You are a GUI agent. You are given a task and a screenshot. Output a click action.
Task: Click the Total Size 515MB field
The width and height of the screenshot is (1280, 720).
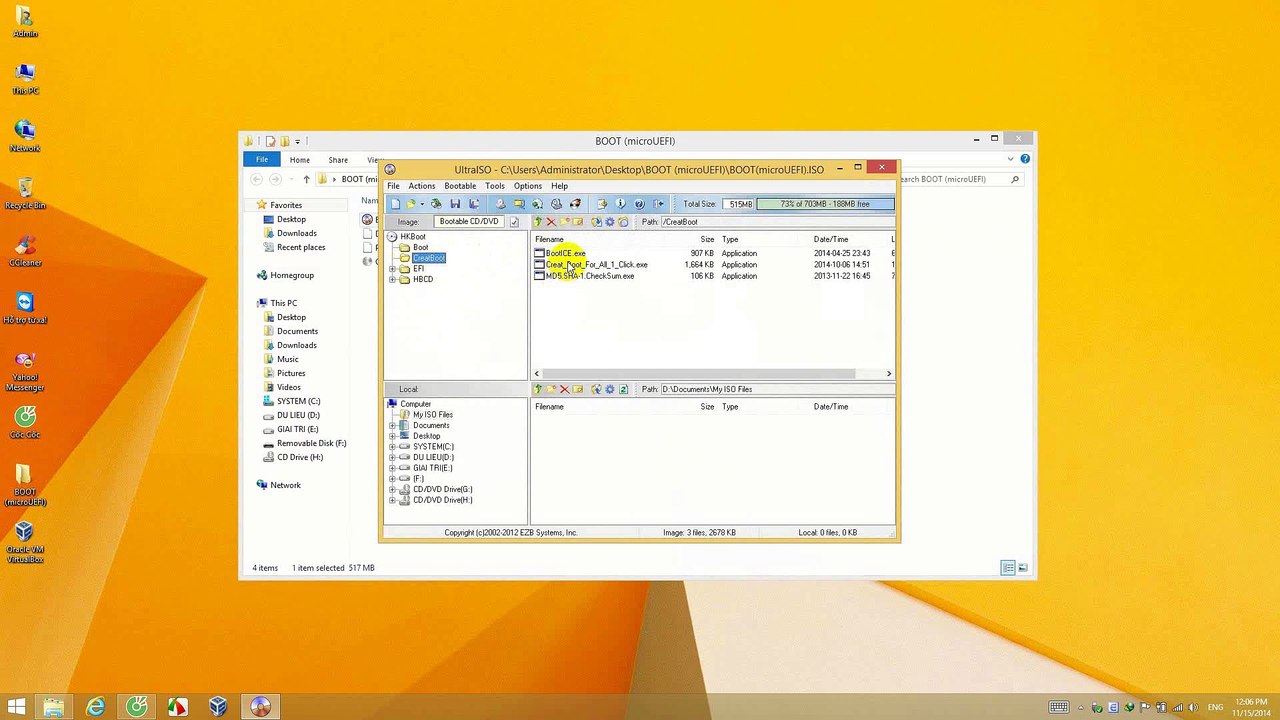[739, 204]
